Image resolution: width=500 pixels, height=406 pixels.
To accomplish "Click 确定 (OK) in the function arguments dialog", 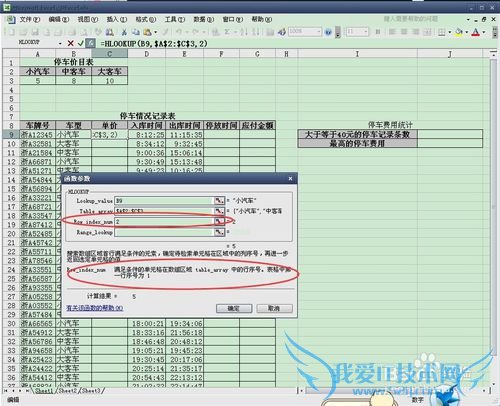I will click(x=234, y=308).
